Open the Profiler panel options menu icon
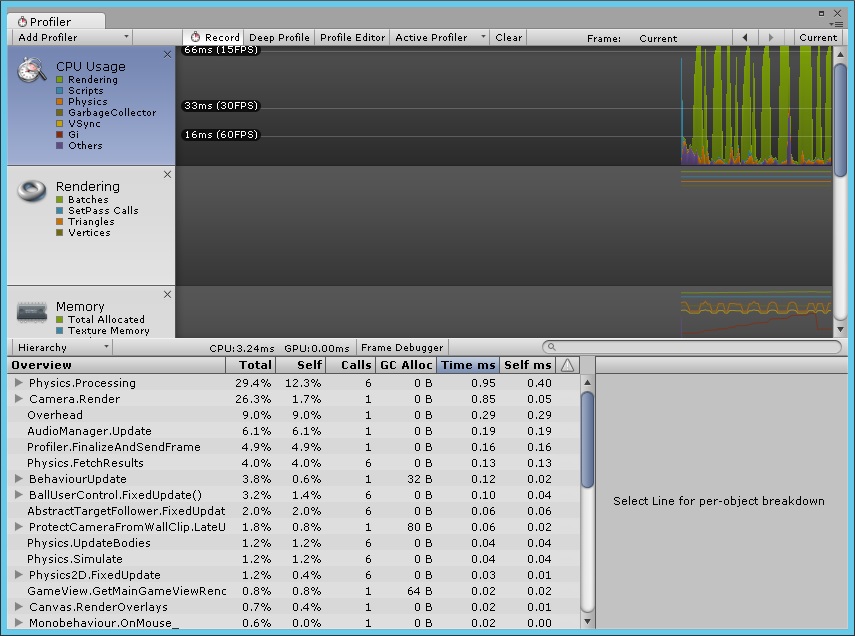This screenshot has height=636, width=855. pyautogui.click(x=835, y=24)
